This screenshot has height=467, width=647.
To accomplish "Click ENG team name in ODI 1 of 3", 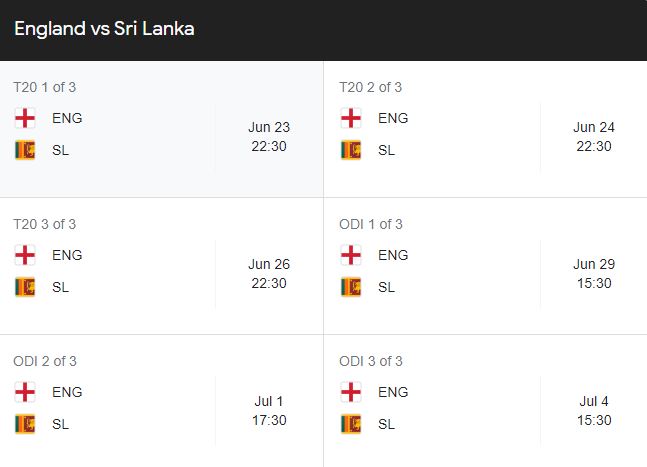I will pos(393,255).
